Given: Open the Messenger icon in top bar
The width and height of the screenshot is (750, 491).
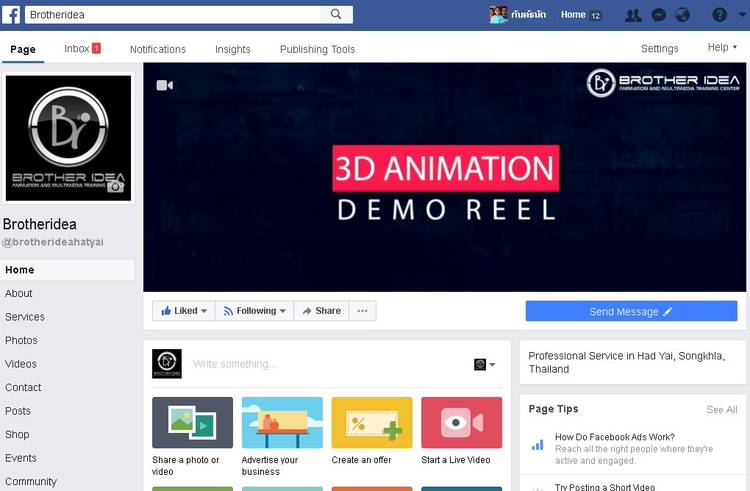Looking at the screenshot, I should point(658,15).
